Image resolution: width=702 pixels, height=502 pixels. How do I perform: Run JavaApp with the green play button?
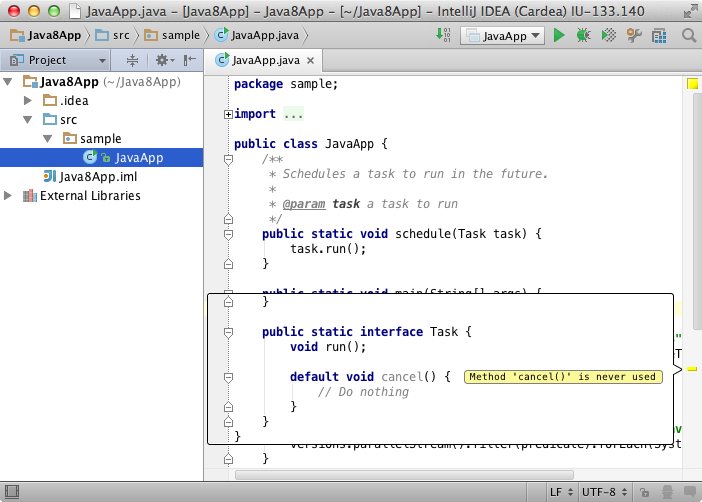[x=559, y=36]
